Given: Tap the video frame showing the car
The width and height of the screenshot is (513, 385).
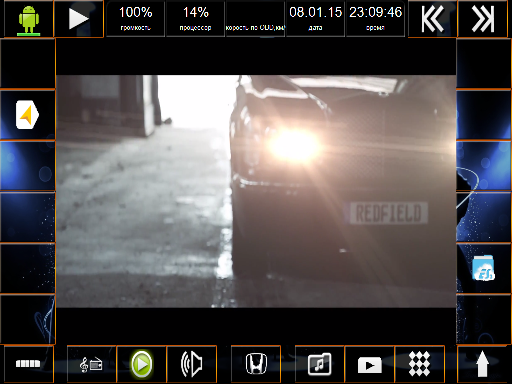Looking at the screenshot, I should [256, 191].
